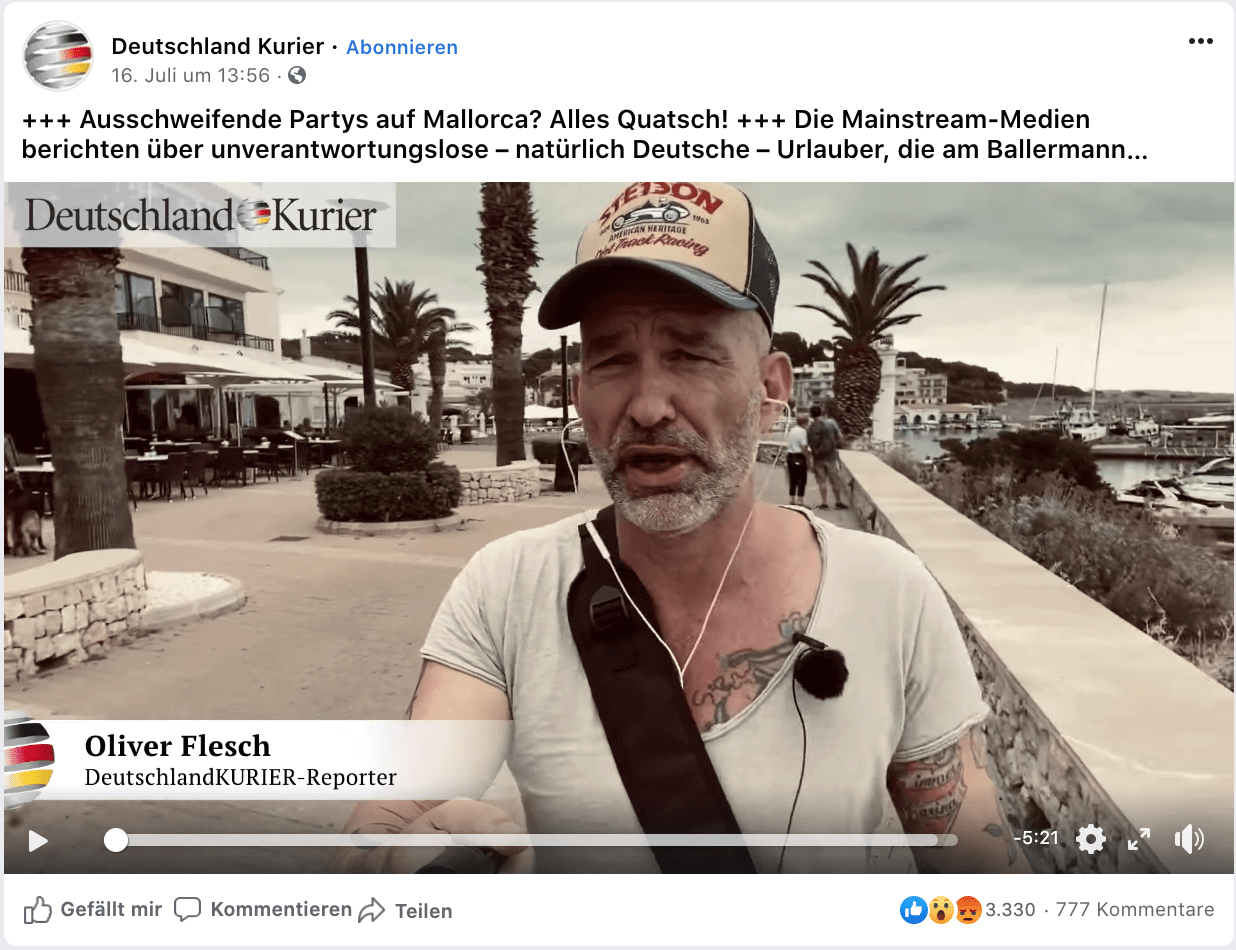Mute the video using the speaker icon
1236x950 pixels.
coord(1189,839)
